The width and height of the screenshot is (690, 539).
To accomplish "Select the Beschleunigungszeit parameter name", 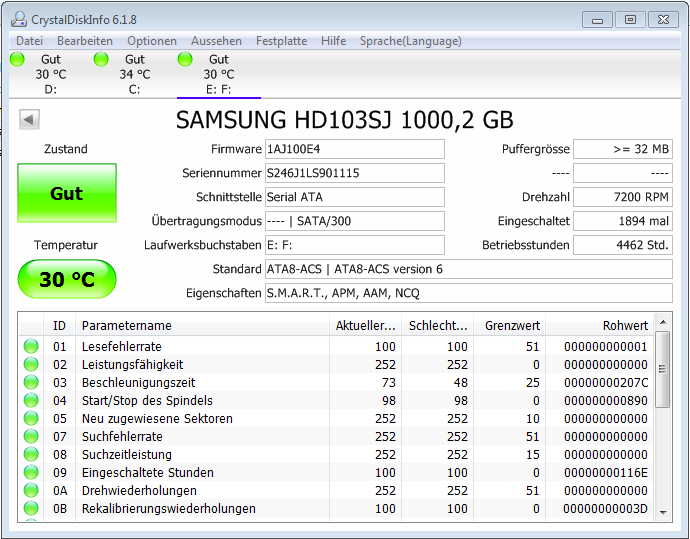I will [x=139, y=382].
